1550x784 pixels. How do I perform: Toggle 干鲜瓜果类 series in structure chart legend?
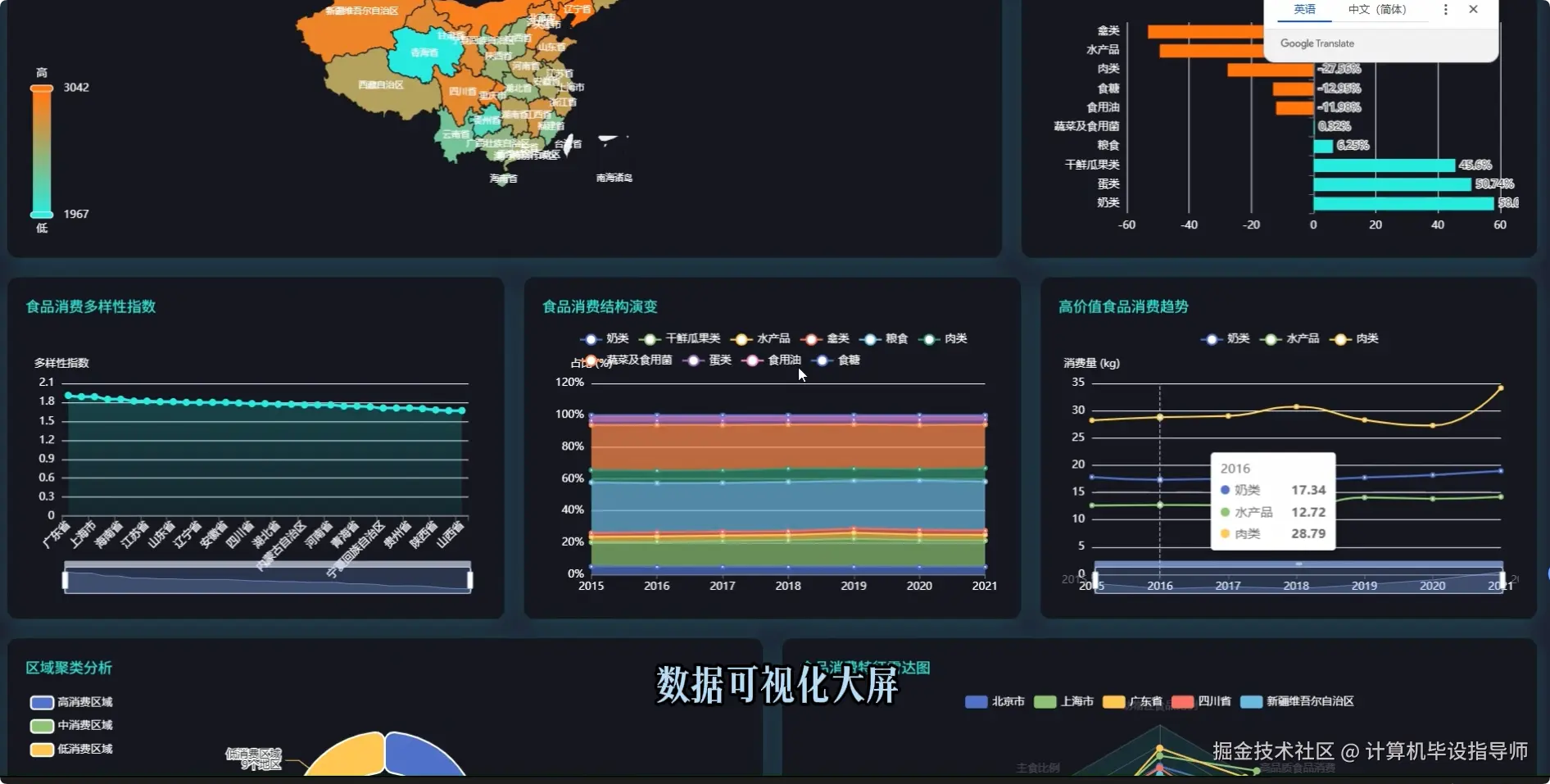(x=680, y=338)
